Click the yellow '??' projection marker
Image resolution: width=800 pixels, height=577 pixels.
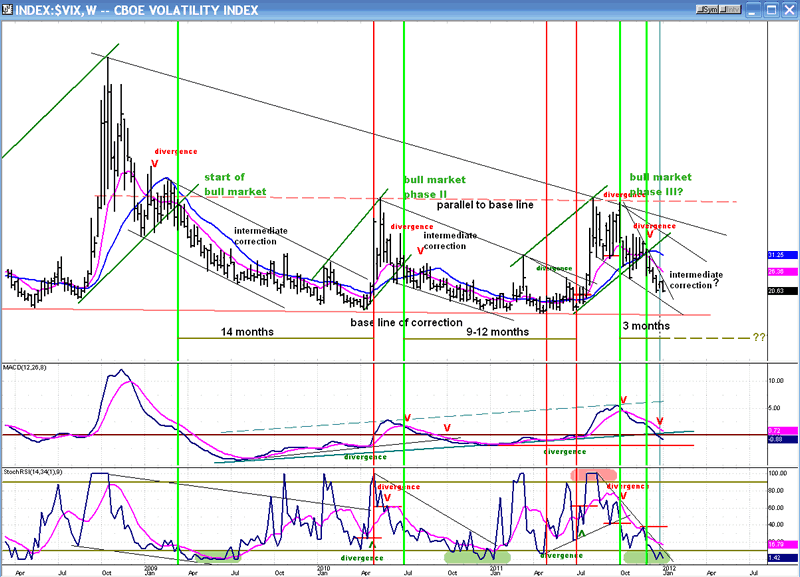coord(759,337)
